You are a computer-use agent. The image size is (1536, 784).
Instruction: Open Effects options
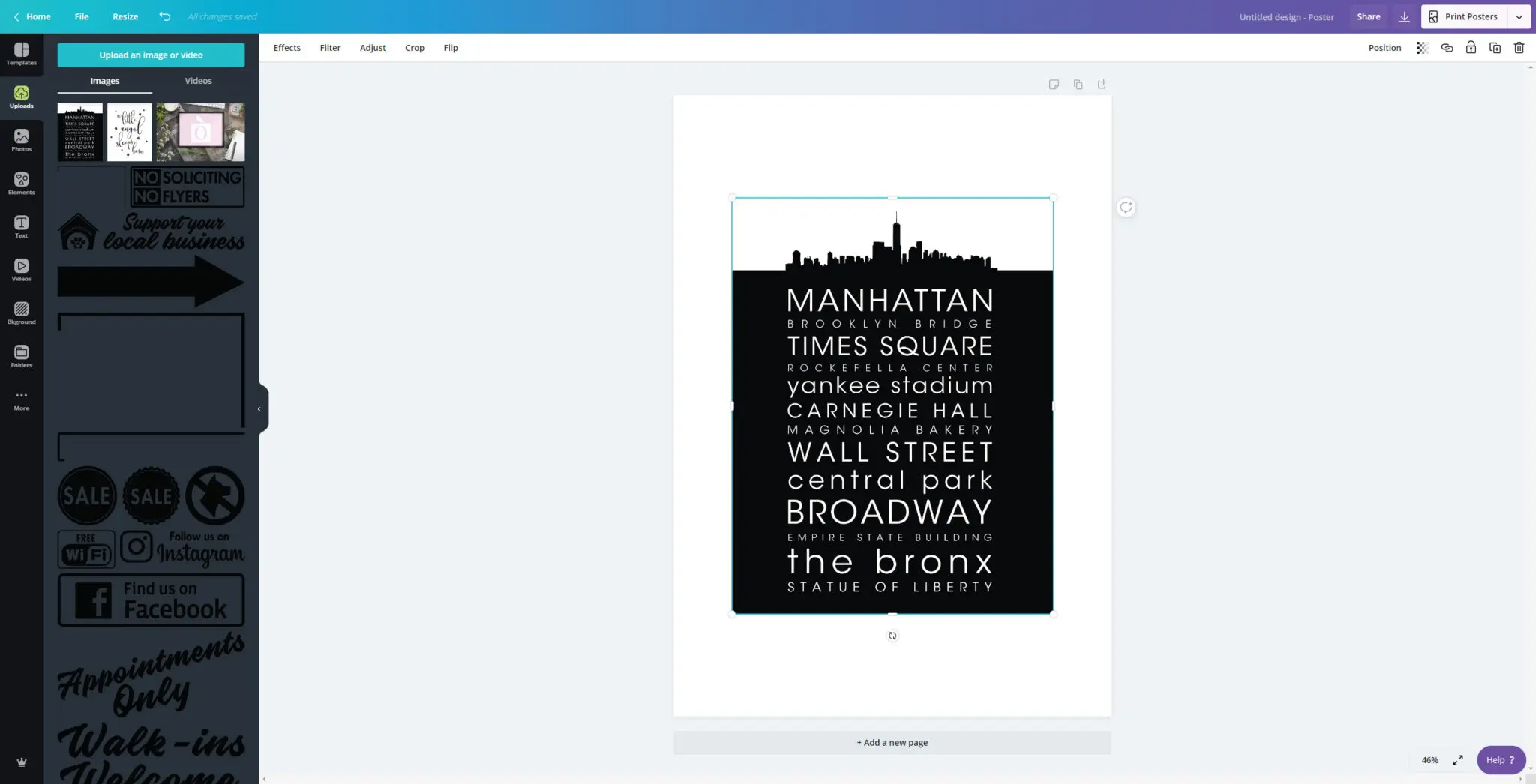coord(287,48)
